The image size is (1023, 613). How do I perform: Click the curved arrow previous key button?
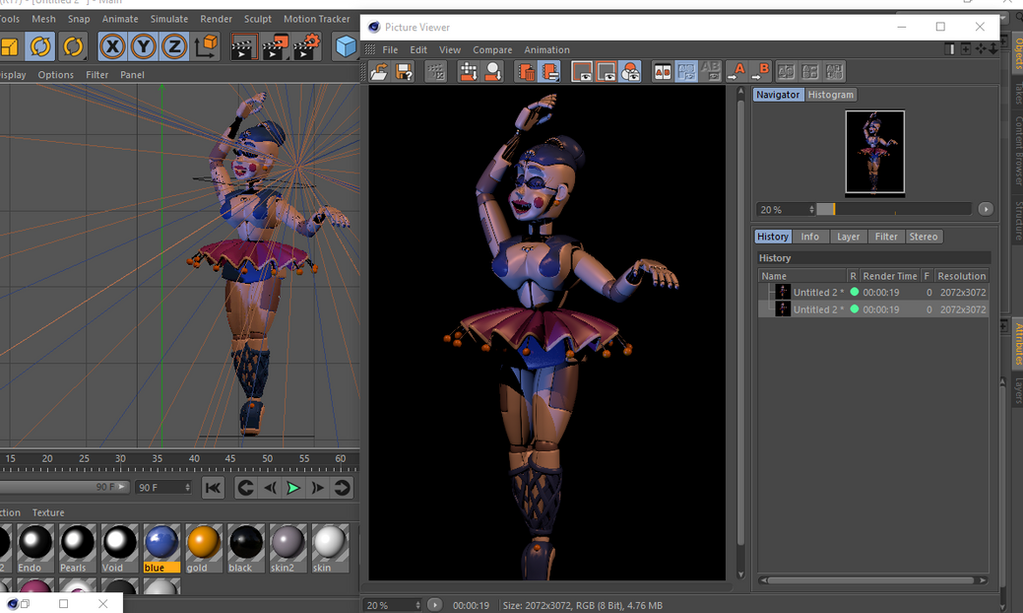point(245,488)
